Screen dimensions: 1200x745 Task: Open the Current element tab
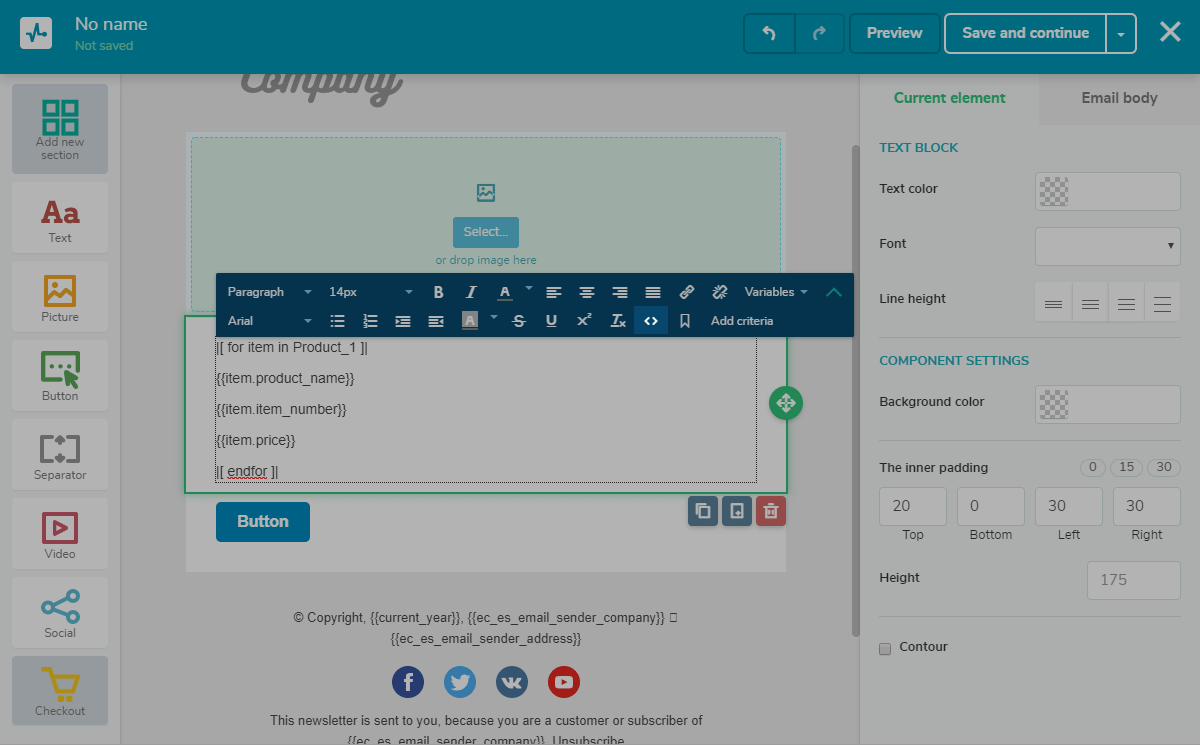tap(949, 98)
